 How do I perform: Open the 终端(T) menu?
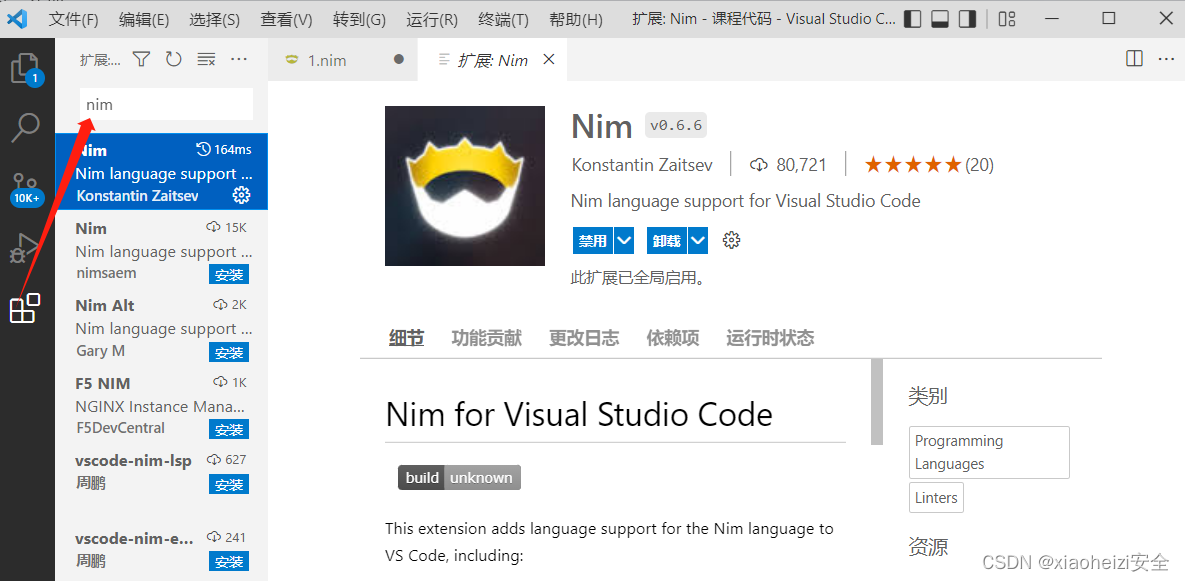coord(503,20)
